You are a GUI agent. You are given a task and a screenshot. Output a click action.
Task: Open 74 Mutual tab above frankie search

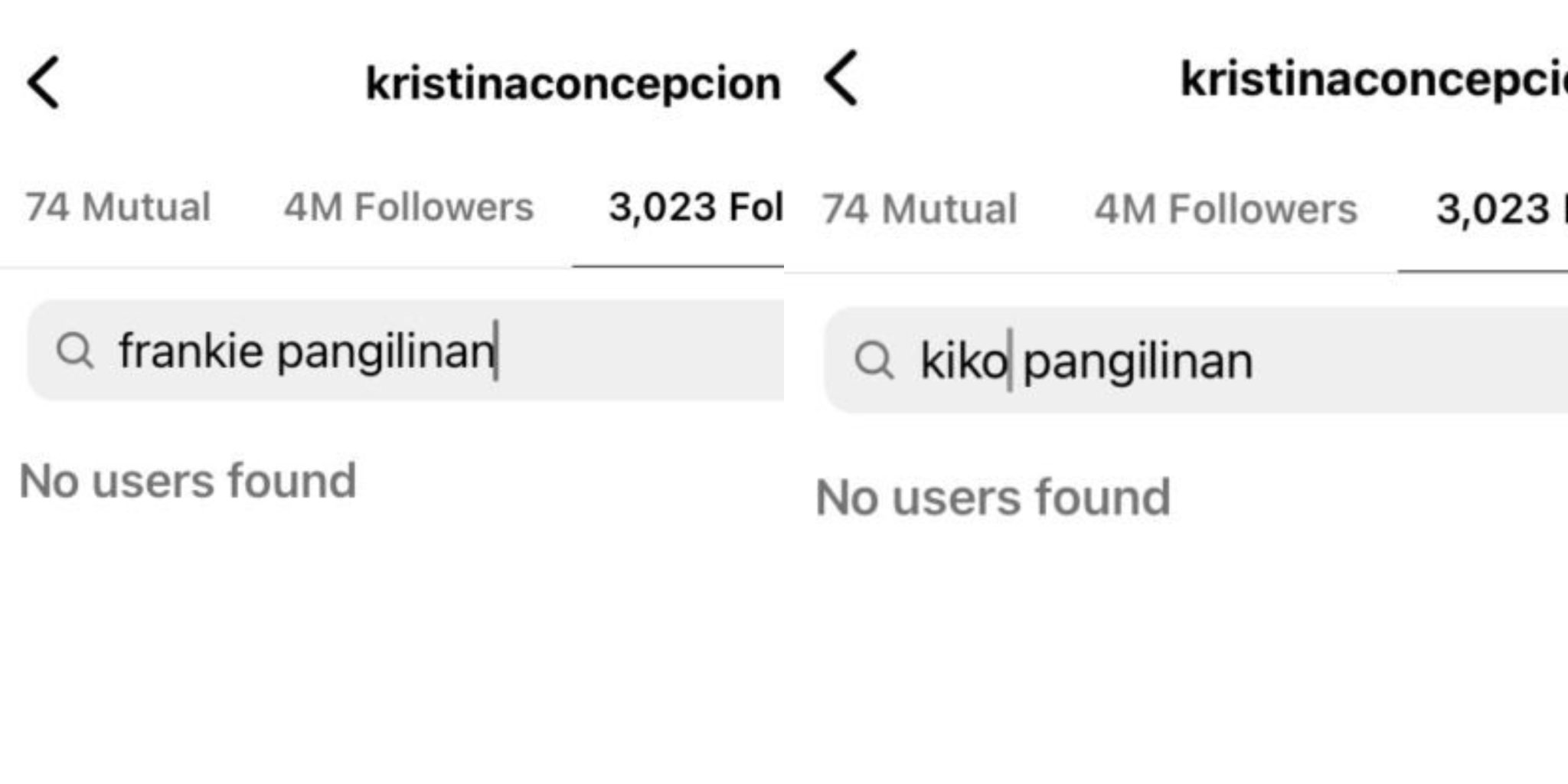tap(118, 207)
